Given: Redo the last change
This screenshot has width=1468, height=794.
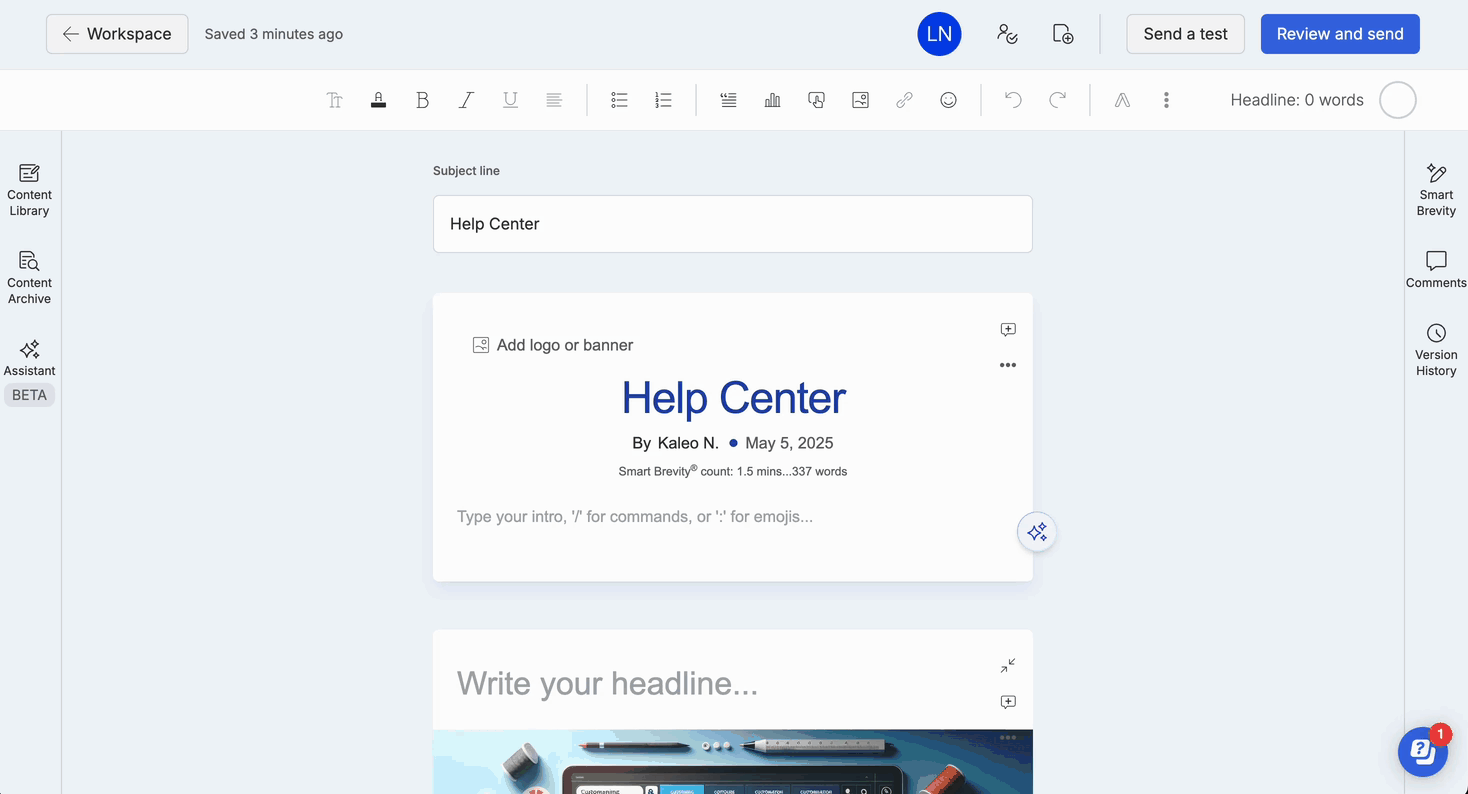Looking at the screenshot, I should click(1057, 100).
